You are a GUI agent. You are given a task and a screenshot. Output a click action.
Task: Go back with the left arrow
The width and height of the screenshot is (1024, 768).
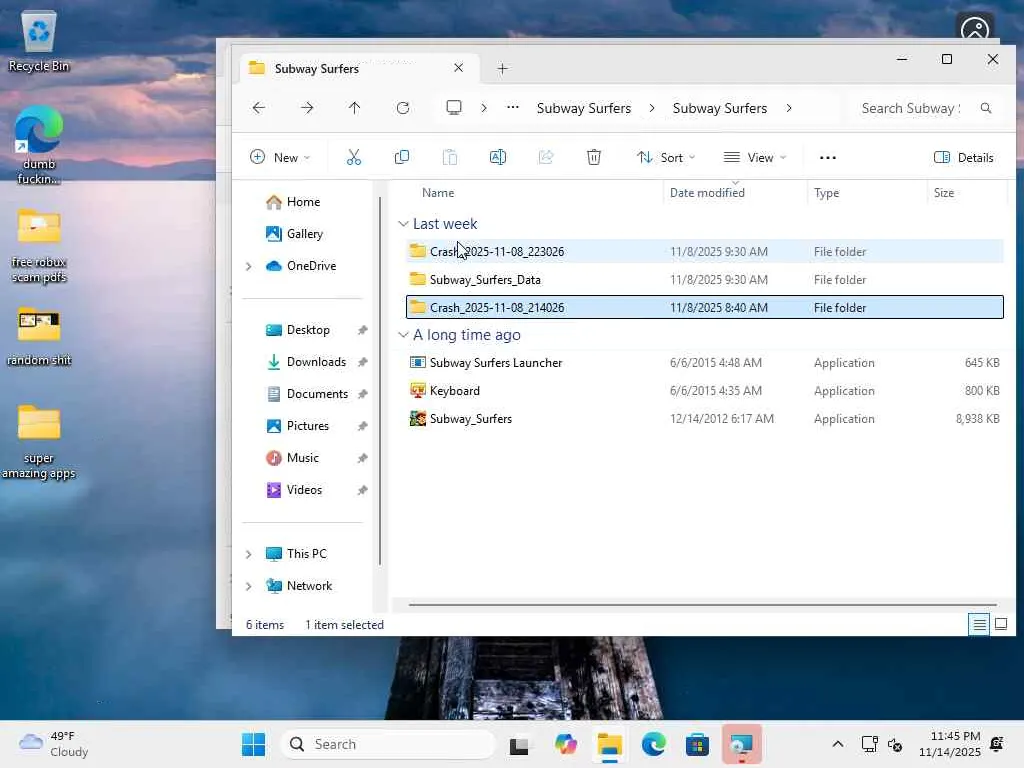(x=259, y=108)
